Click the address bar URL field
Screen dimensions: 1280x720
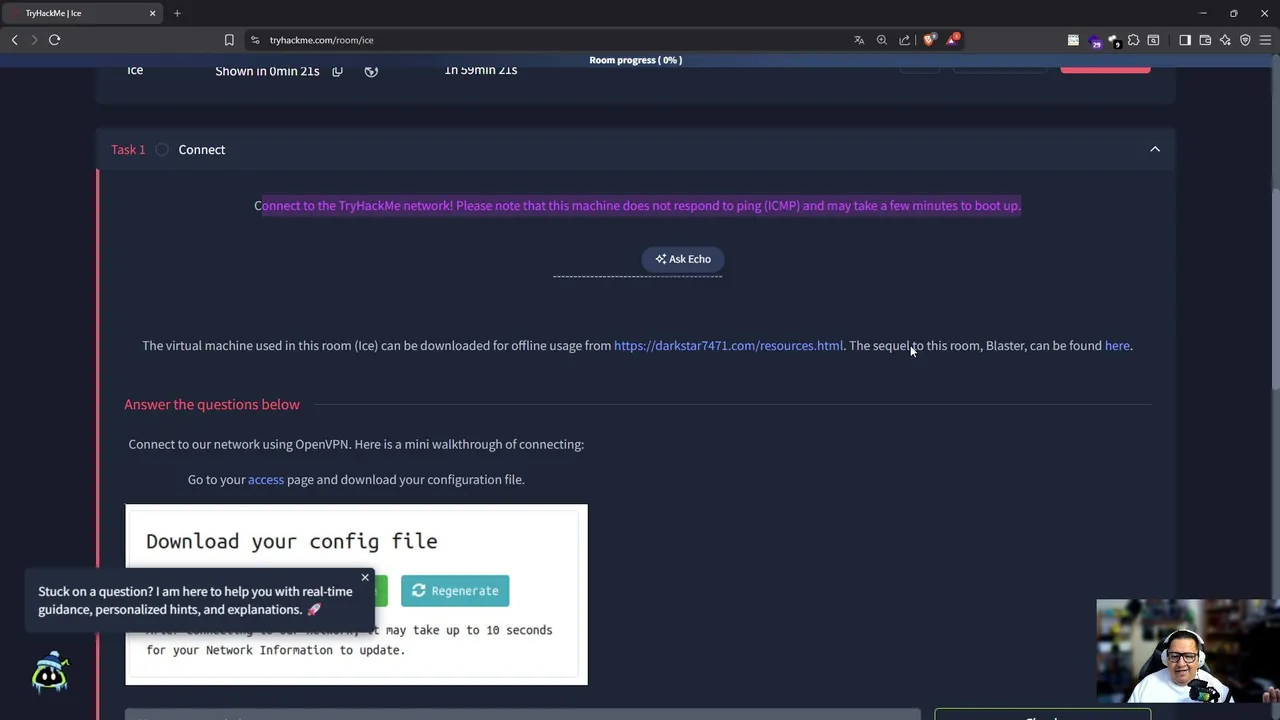[x=550, y=40]
